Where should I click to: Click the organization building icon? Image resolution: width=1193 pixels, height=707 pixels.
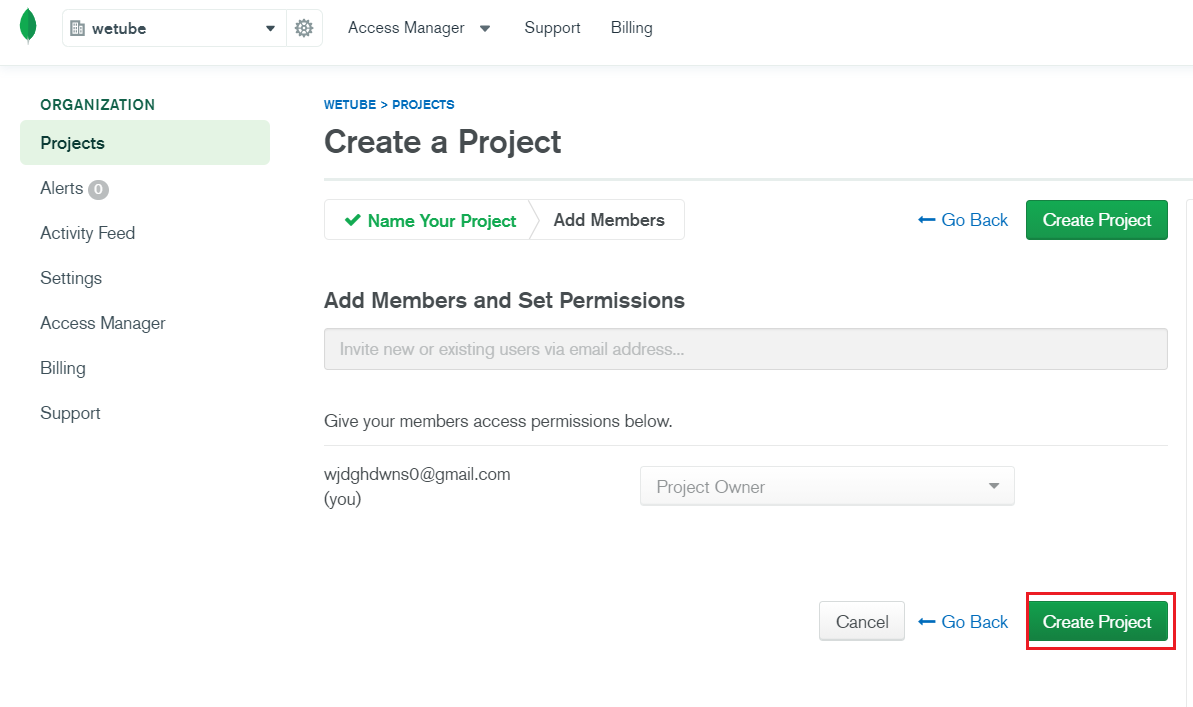coord(78,28)
